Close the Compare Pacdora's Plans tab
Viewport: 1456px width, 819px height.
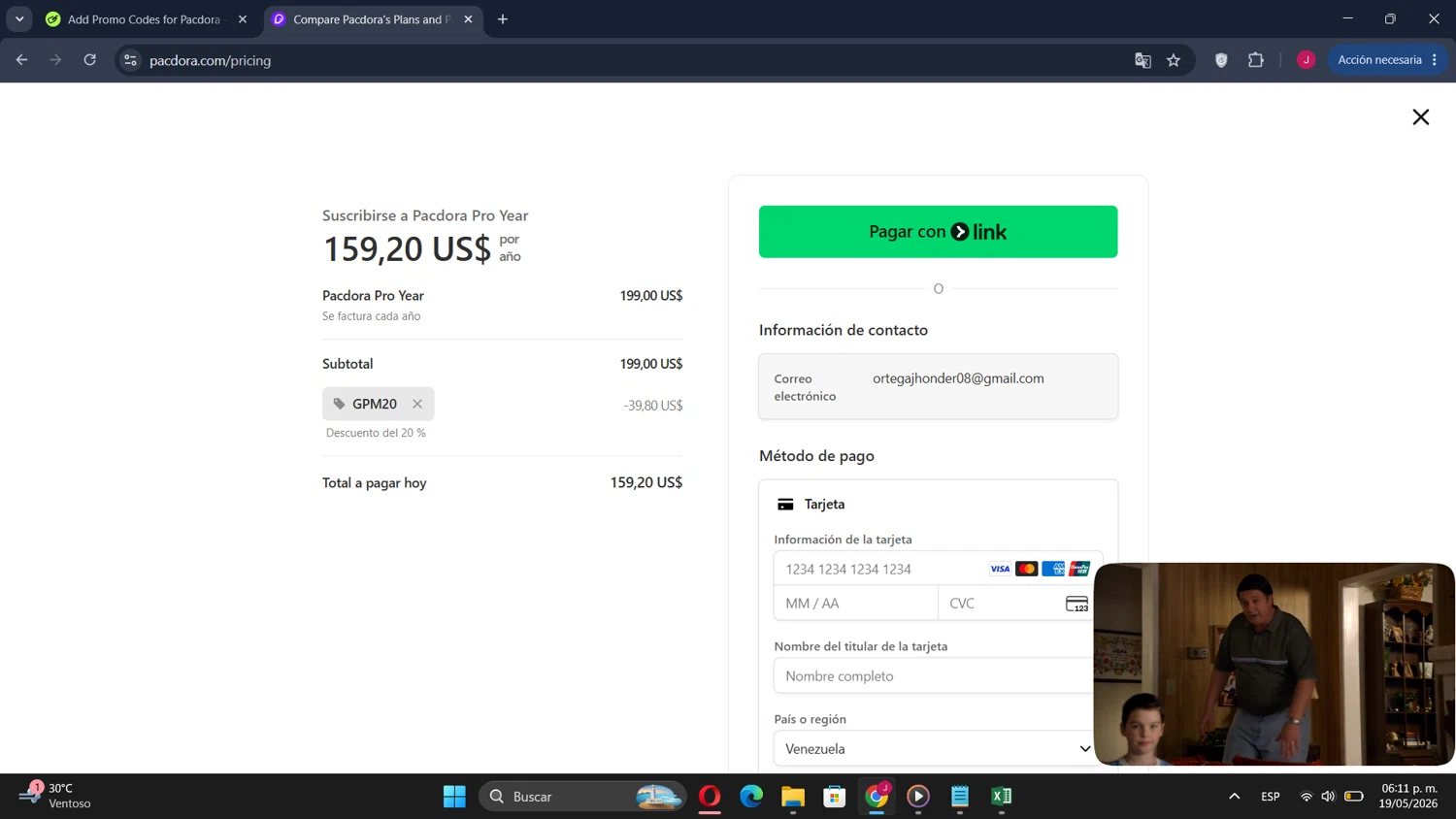[x=468, y=19]
